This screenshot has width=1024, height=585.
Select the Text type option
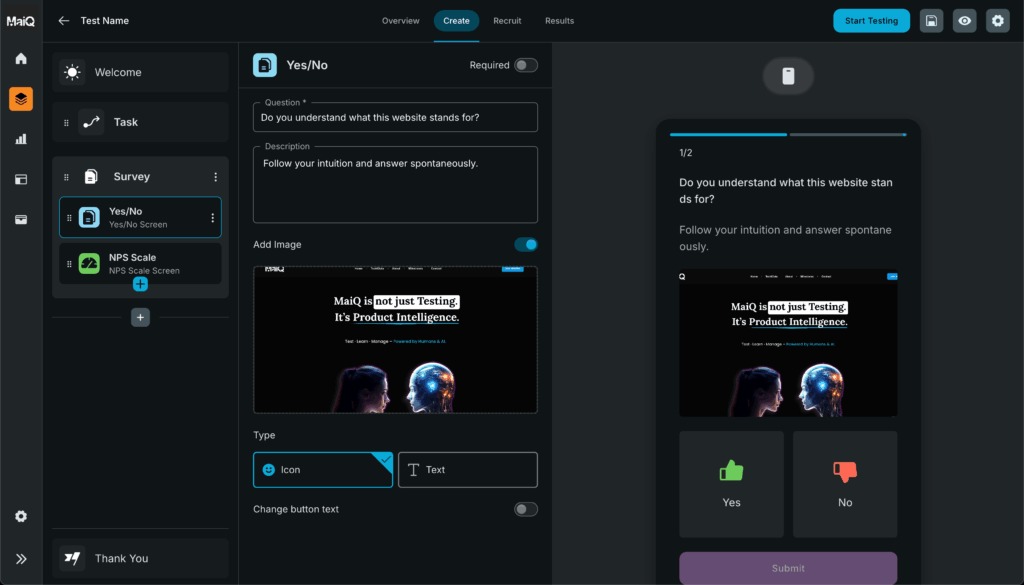pos(467,470)
